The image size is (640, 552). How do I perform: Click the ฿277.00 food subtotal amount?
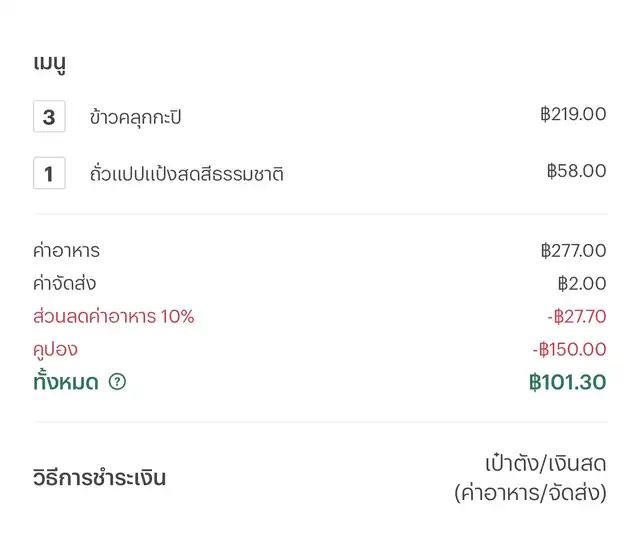point(572,250)
